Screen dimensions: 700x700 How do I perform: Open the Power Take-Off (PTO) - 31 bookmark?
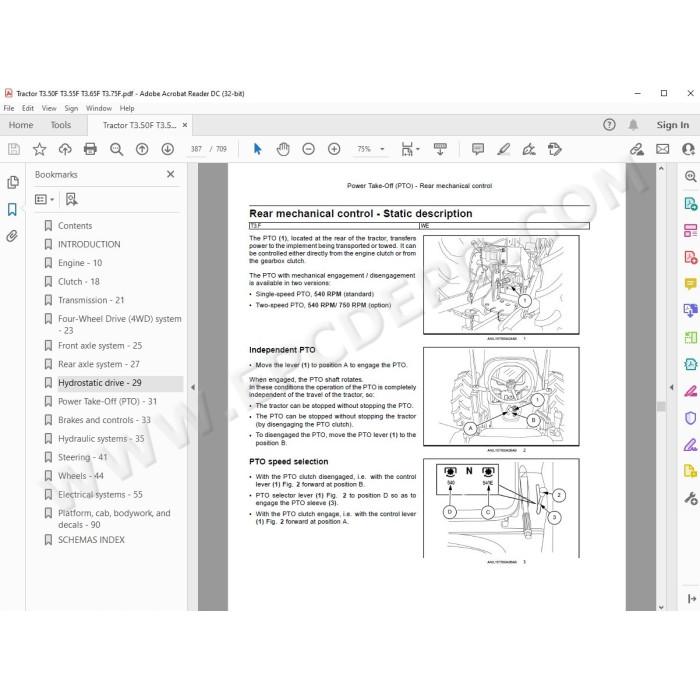[108, 401]
